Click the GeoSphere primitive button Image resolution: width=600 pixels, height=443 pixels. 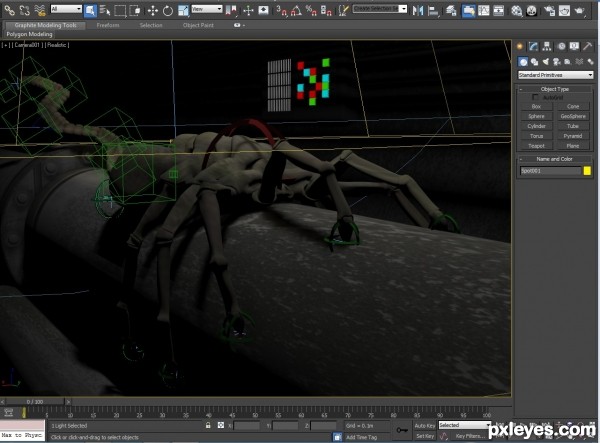pyautogui.click(x=573, y=116)
